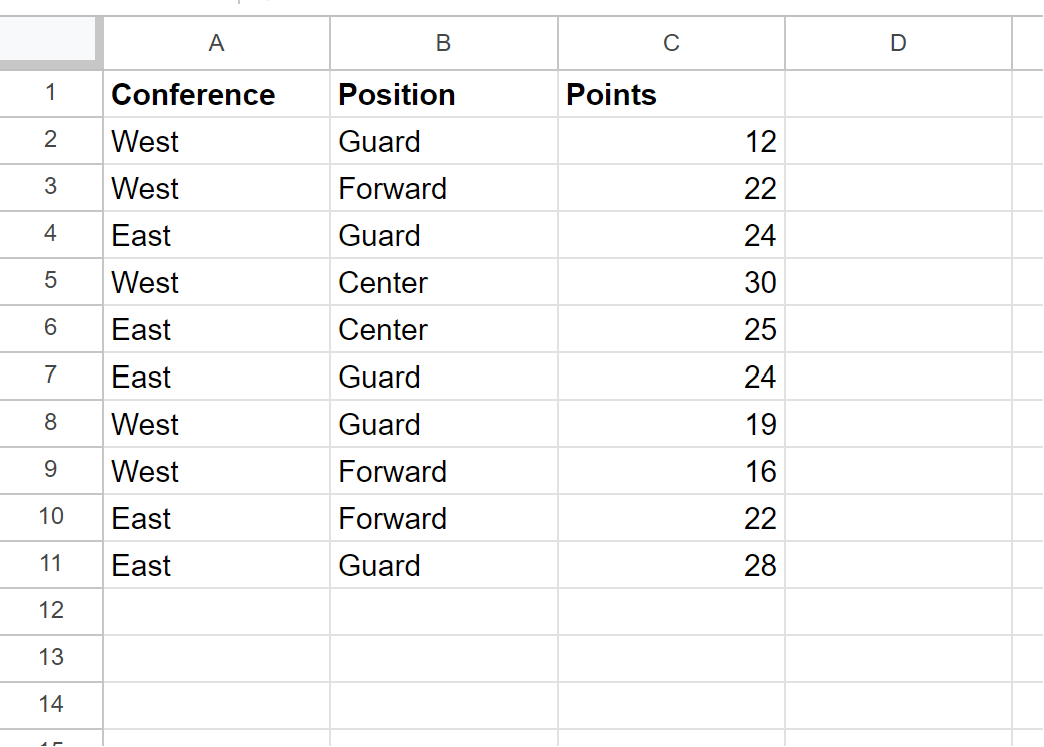This screenshot has height=747, width=1044.
Task: Click the cell showing 30 points
Action: tap(670, 282)
